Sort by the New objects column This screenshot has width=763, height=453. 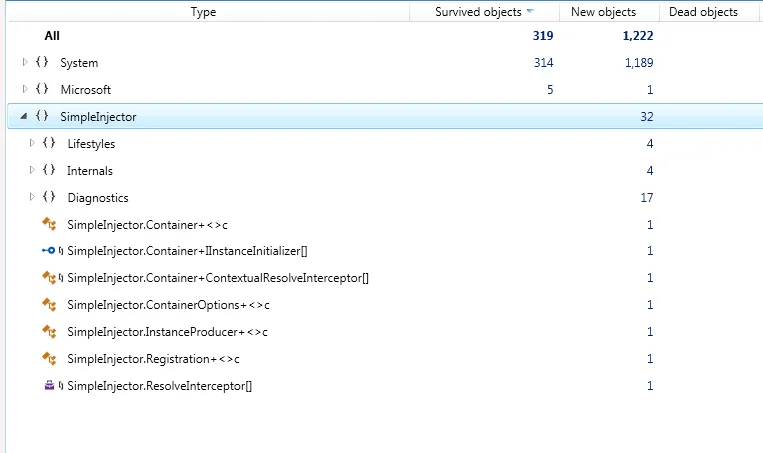(603, 12)
